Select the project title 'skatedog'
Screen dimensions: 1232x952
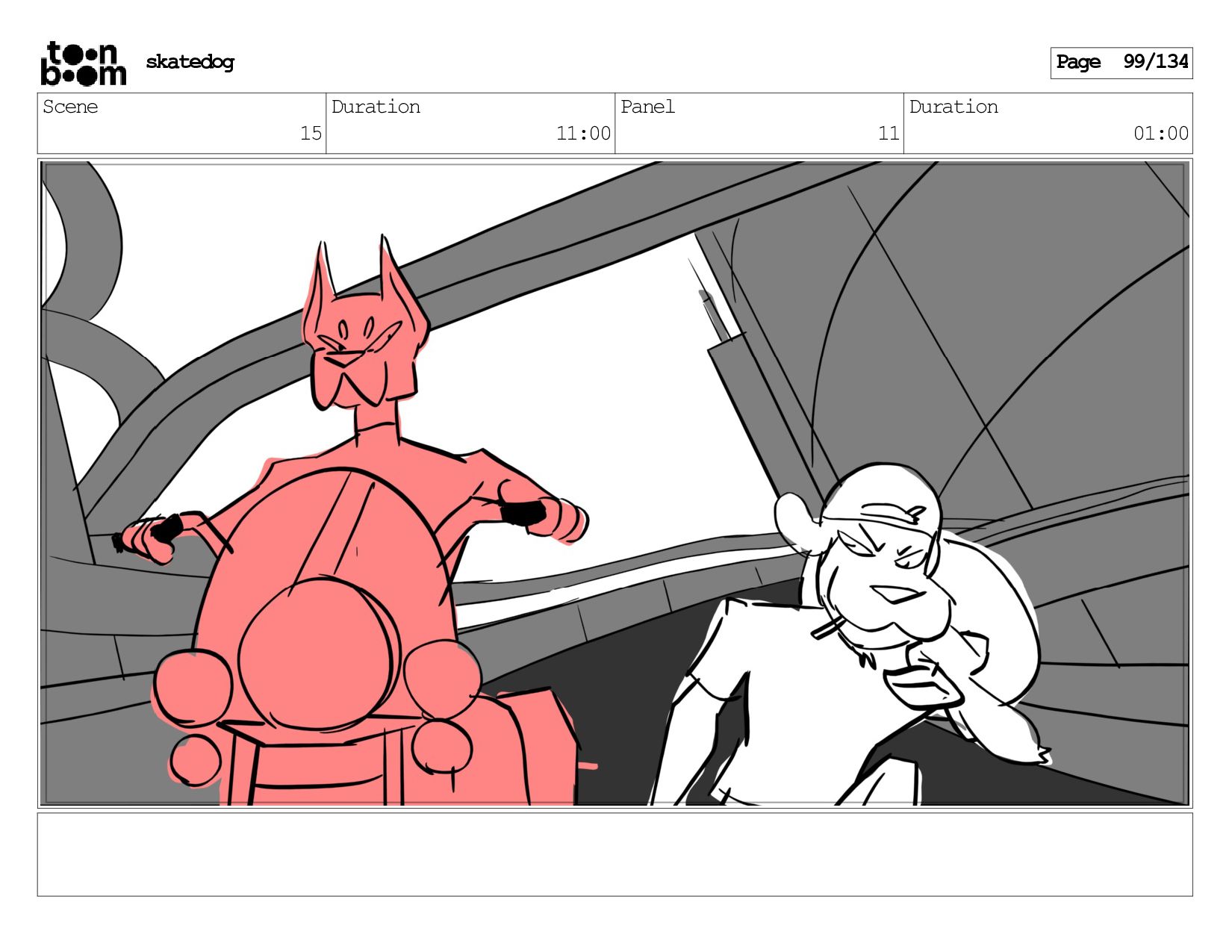pos(190,62)
